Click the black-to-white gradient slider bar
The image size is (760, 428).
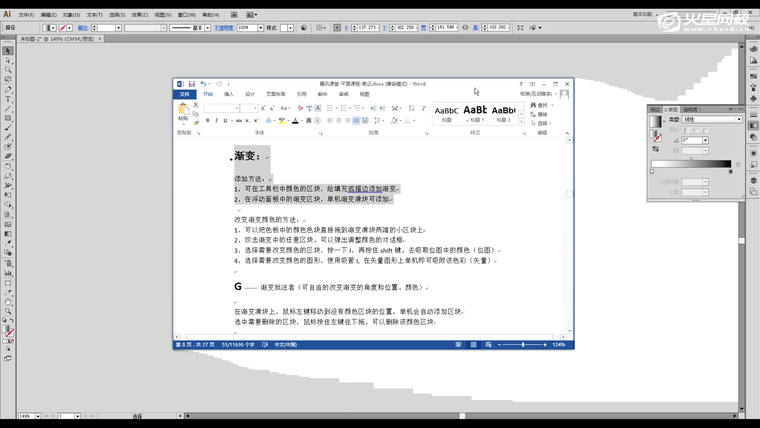[x=690, y=163]
